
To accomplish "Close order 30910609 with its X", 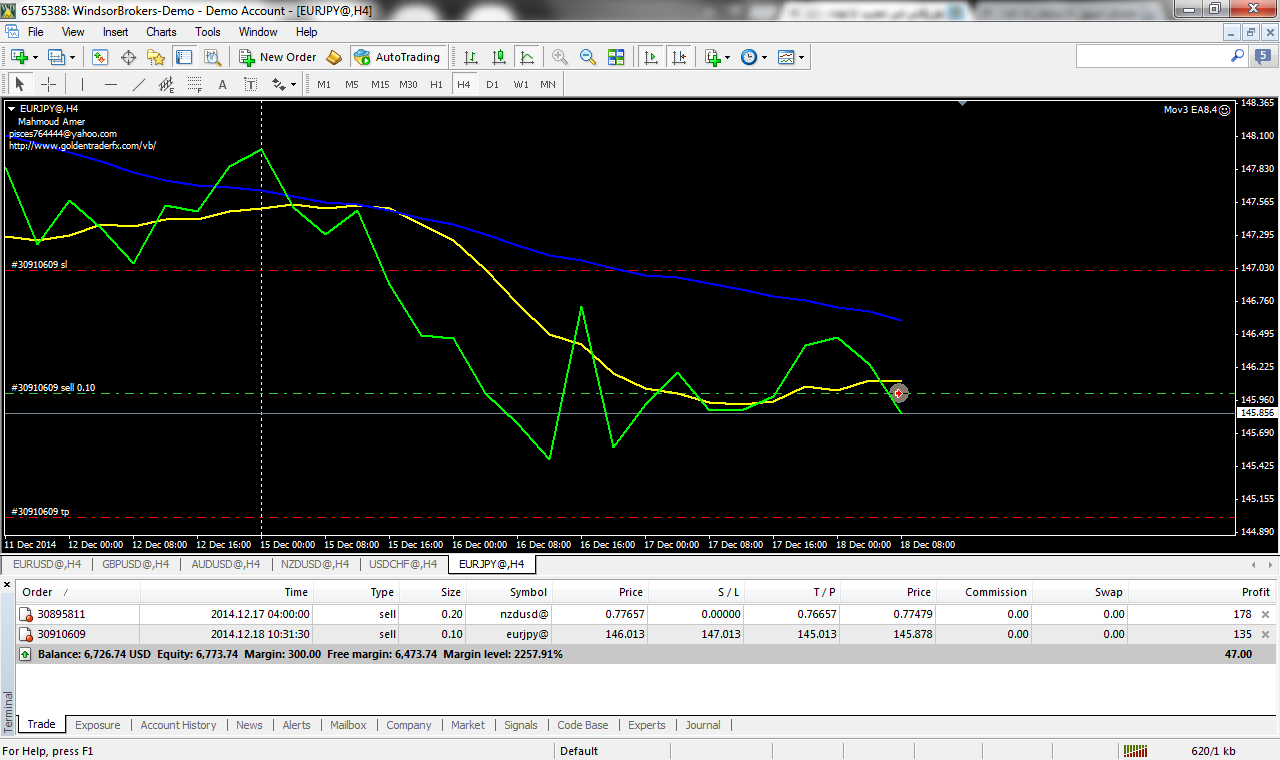I will point(1266,634).
